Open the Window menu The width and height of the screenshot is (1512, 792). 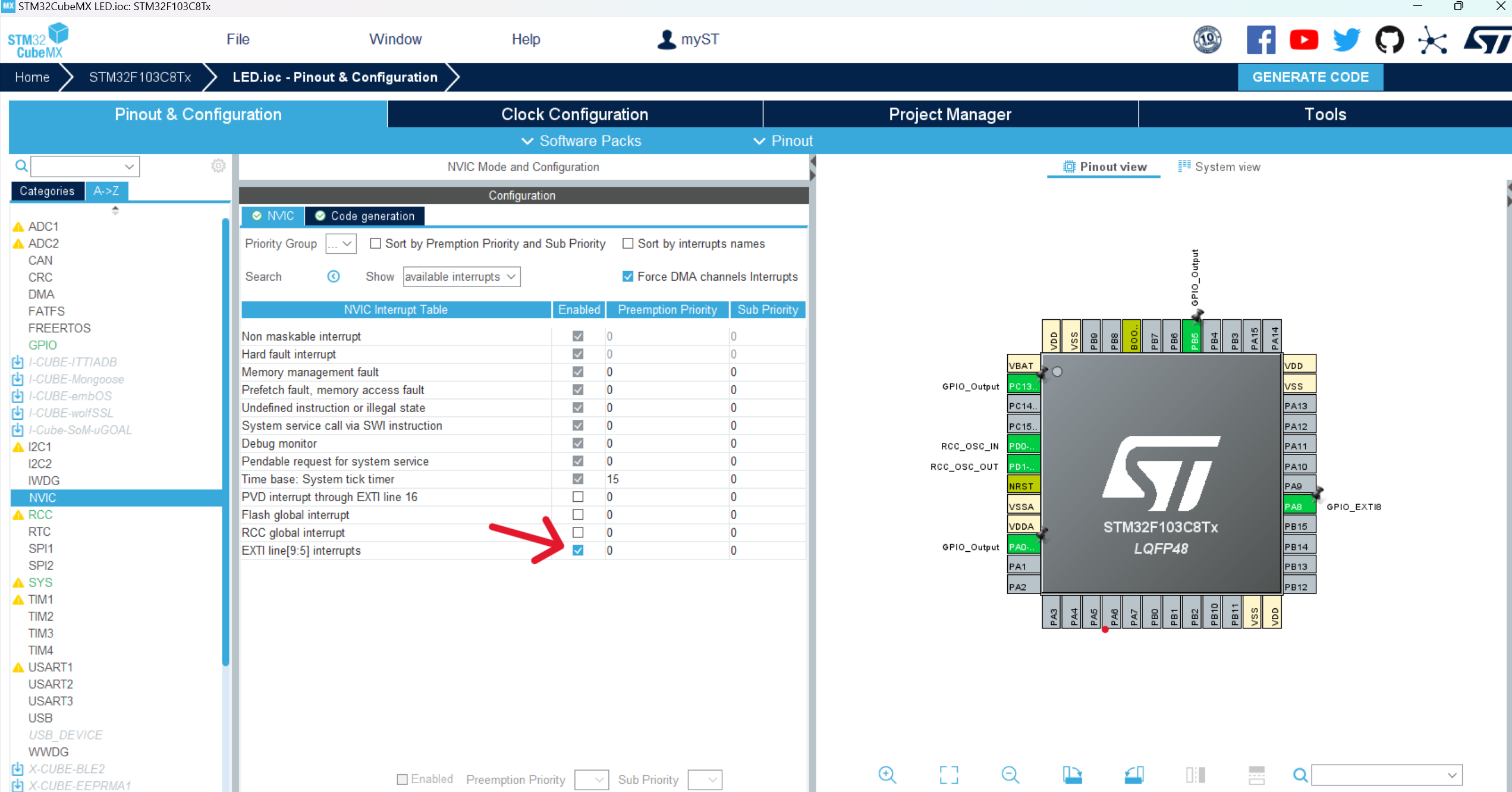(395, 39)
